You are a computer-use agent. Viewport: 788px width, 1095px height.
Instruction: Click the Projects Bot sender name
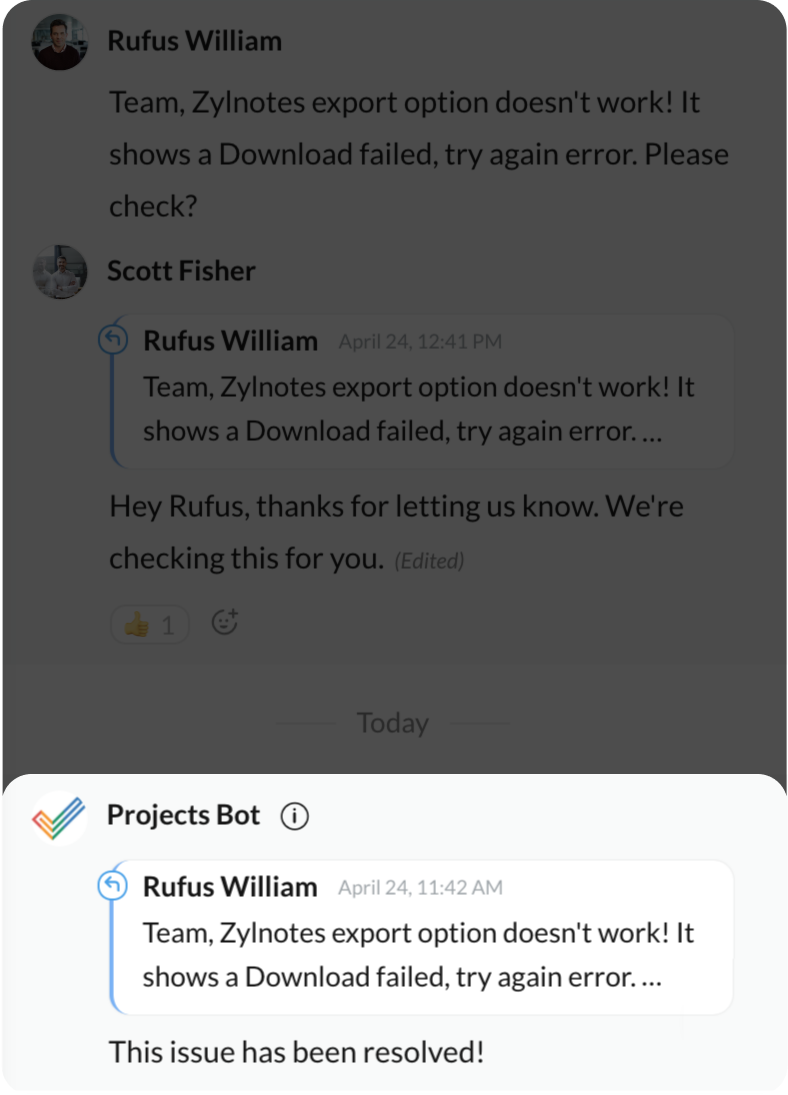(x=183, y=815)
